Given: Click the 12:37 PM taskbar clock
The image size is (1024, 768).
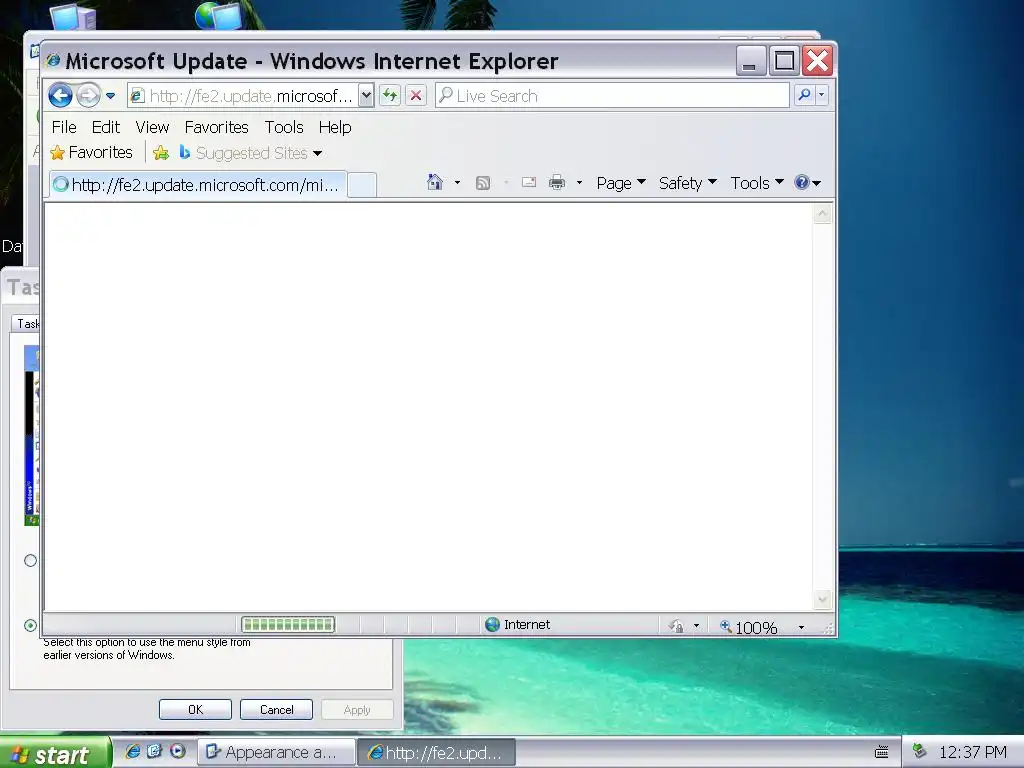Looking at the screenshot, I should pos(972,752).
